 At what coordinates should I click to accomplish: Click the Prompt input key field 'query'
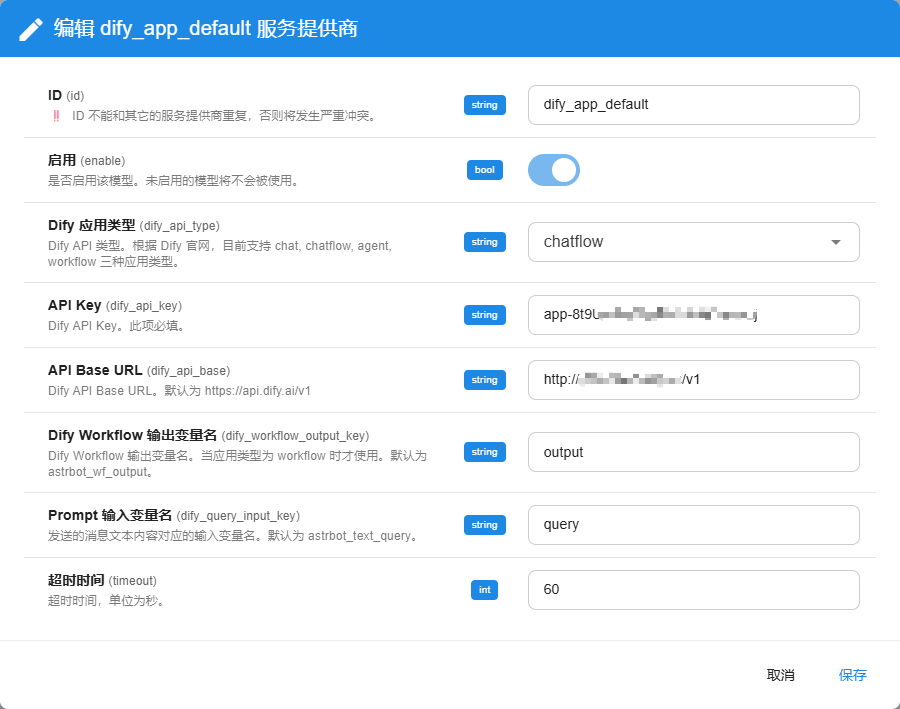point(693,525)
